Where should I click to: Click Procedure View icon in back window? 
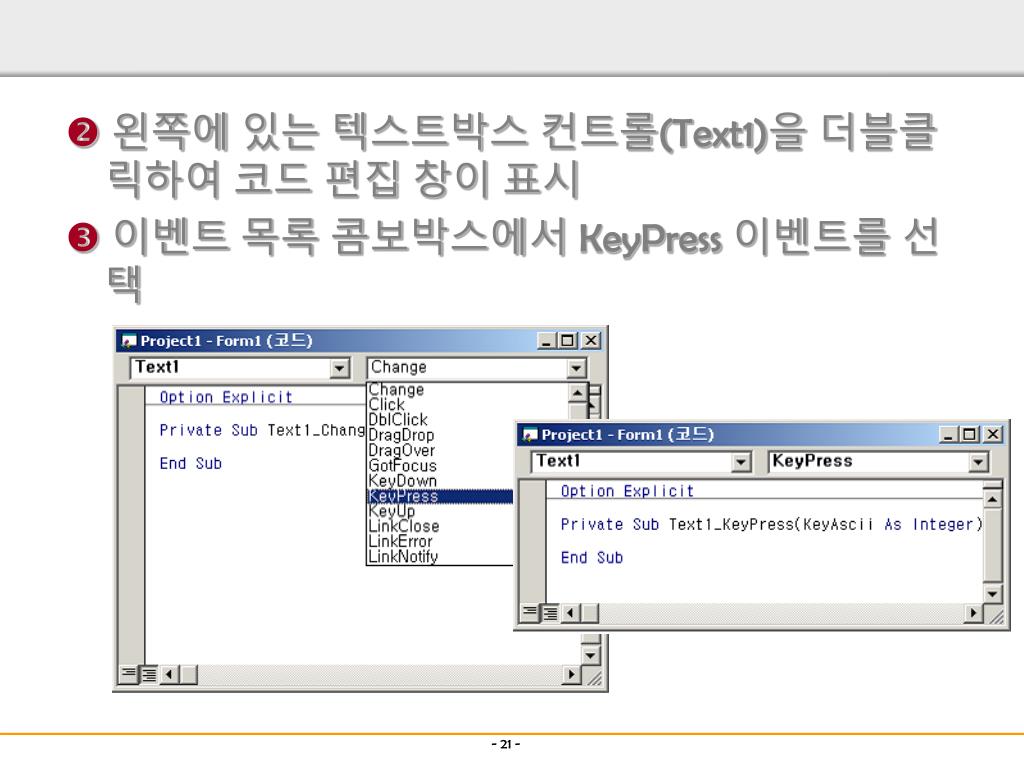[129, 673]
